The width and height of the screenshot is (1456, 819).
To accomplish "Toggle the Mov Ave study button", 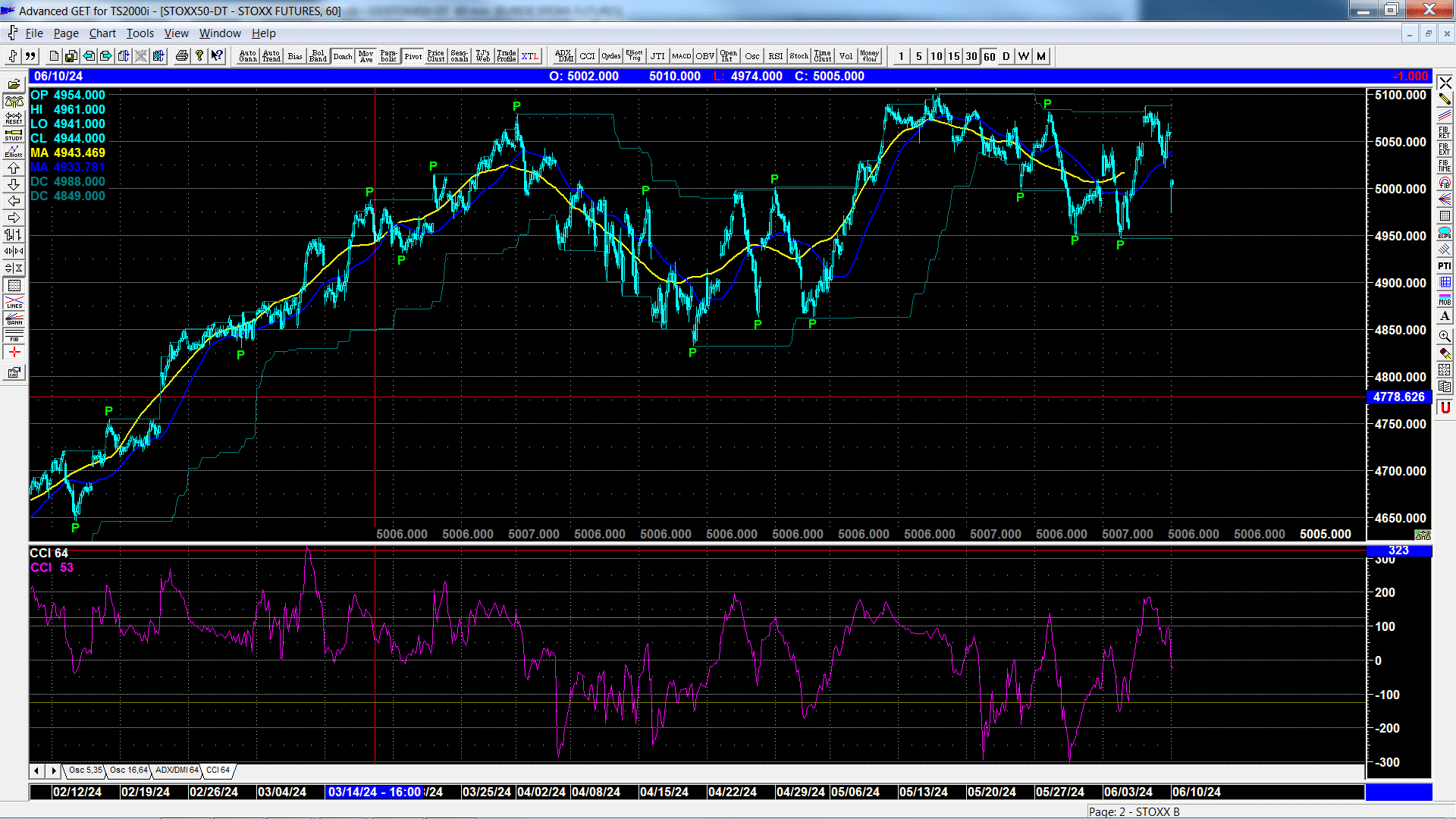I will coord(366,56).
